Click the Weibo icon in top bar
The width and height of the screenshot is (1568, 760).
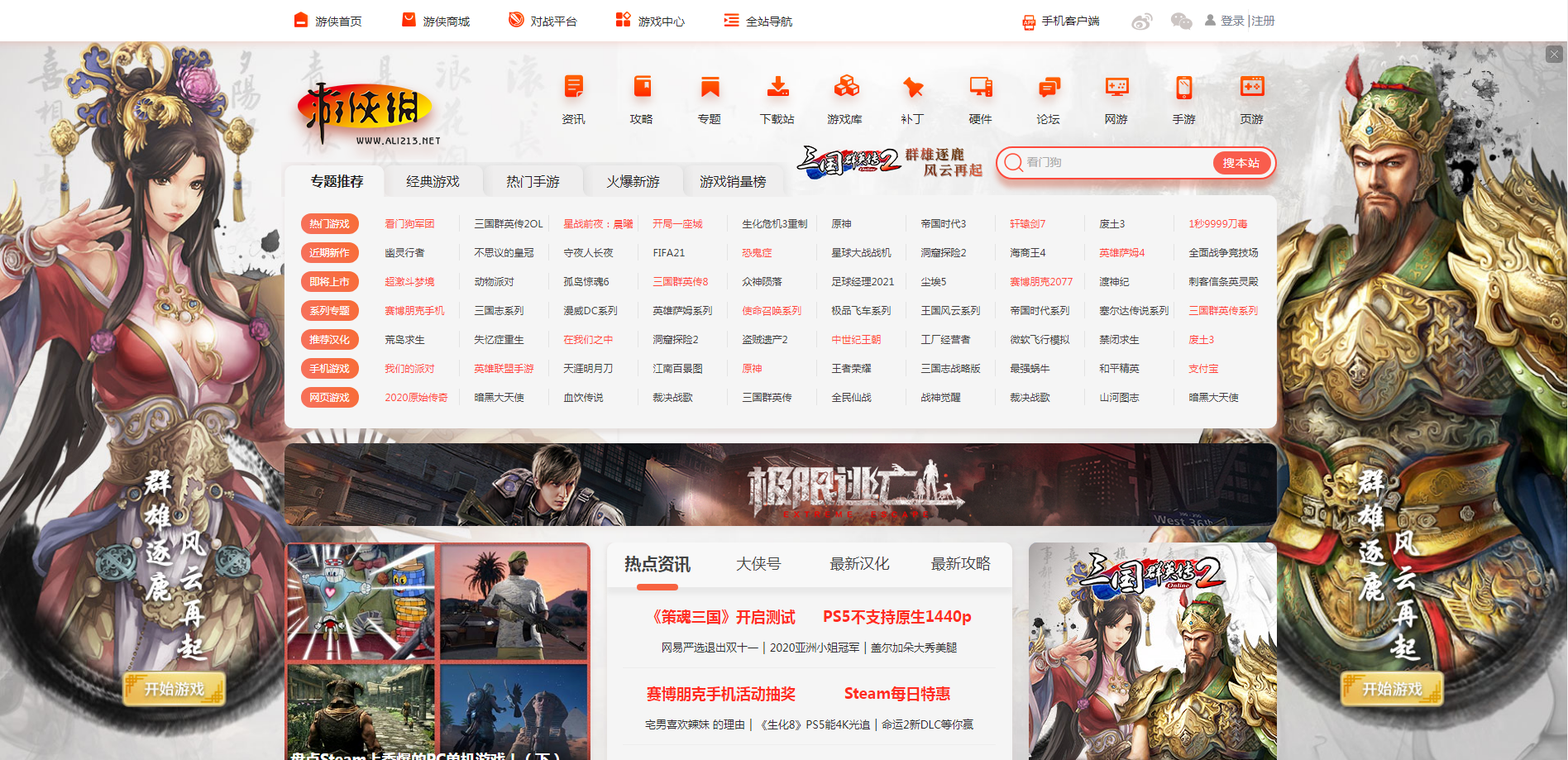coord(1142,22)
